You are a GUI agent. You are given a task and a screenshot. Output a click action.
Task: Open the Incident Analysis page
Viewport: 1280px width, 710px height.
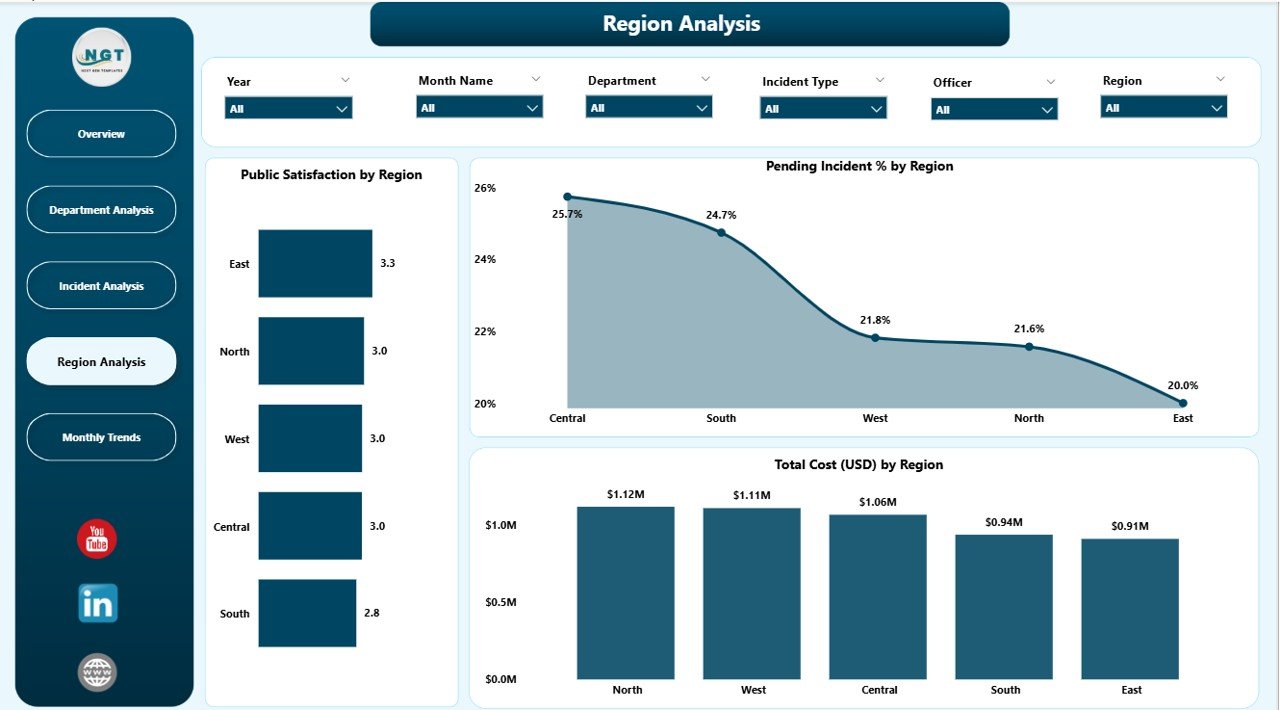click(x=101, y=286)
